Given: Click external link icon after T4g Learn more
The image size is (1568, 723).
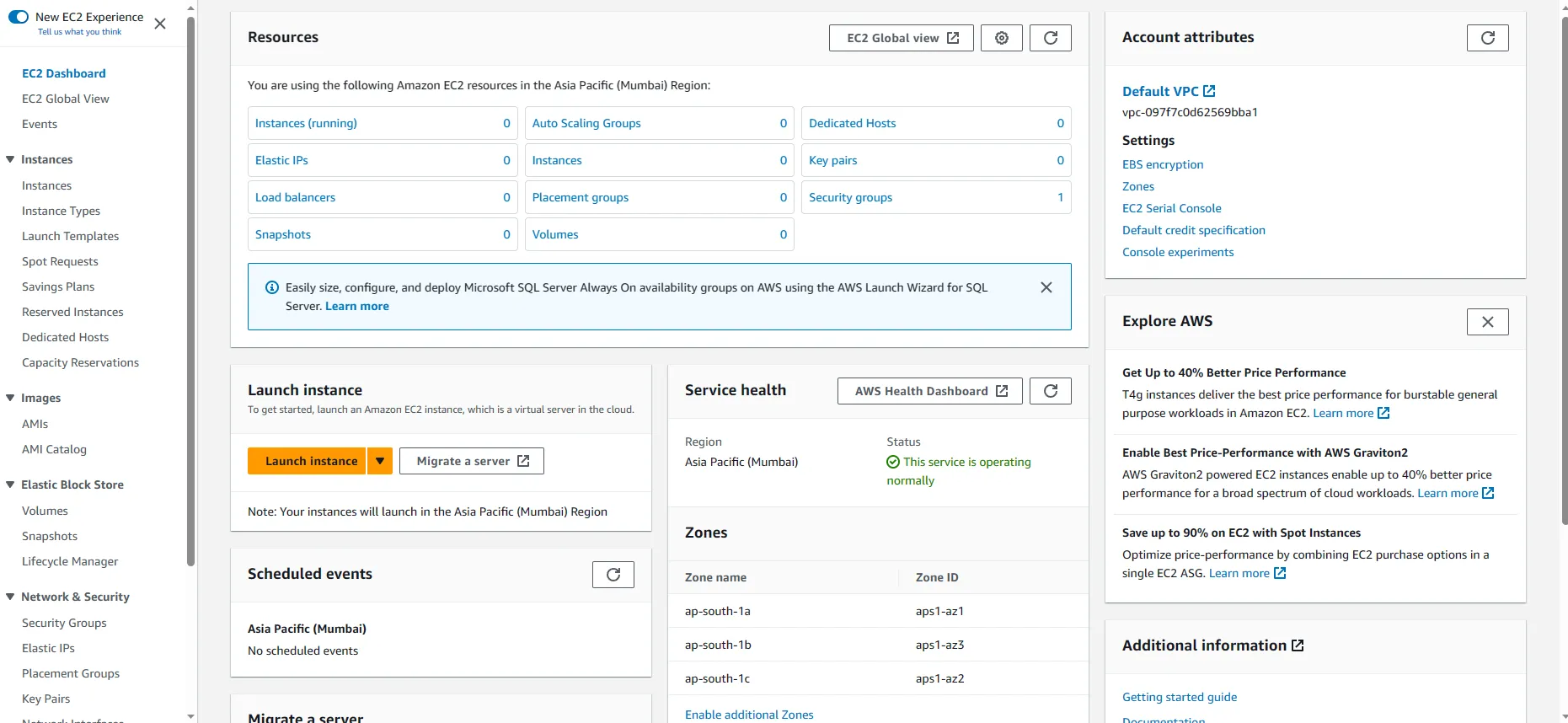Looking at the screenshot, I should tap(1383, 413).
